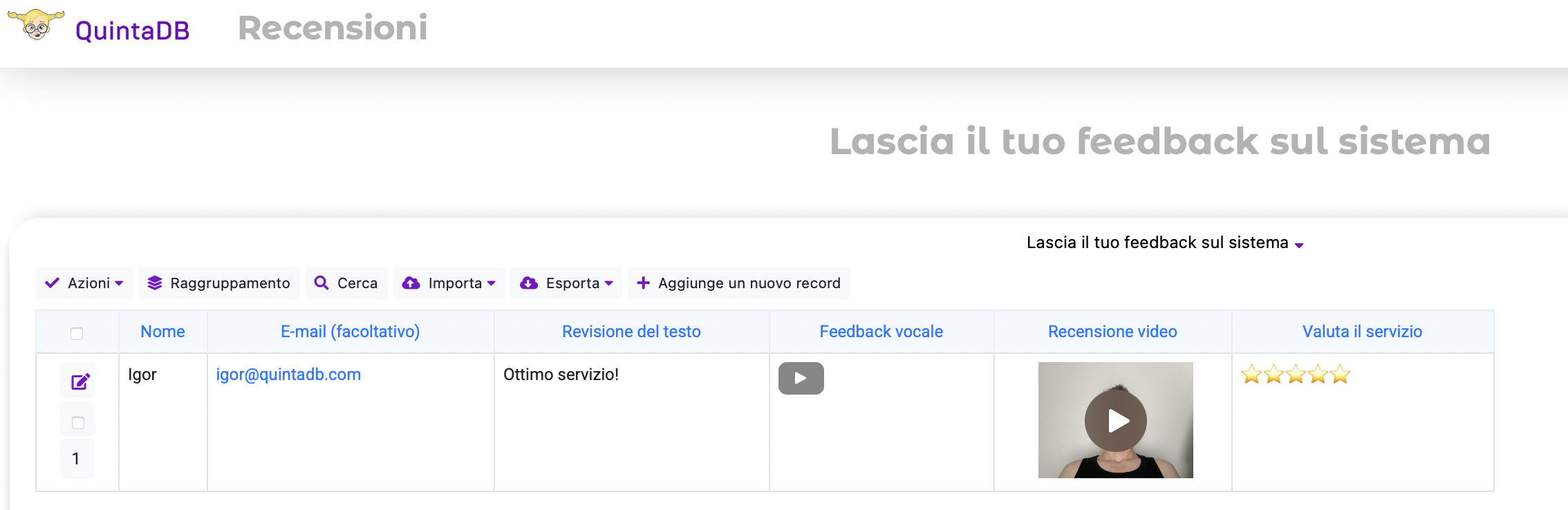Image resolution: width=1568 pixels, height=510 pixels.
Task: Click the QuintaDB brand name link
Action: pyautogui.click(x=132, y=31)
